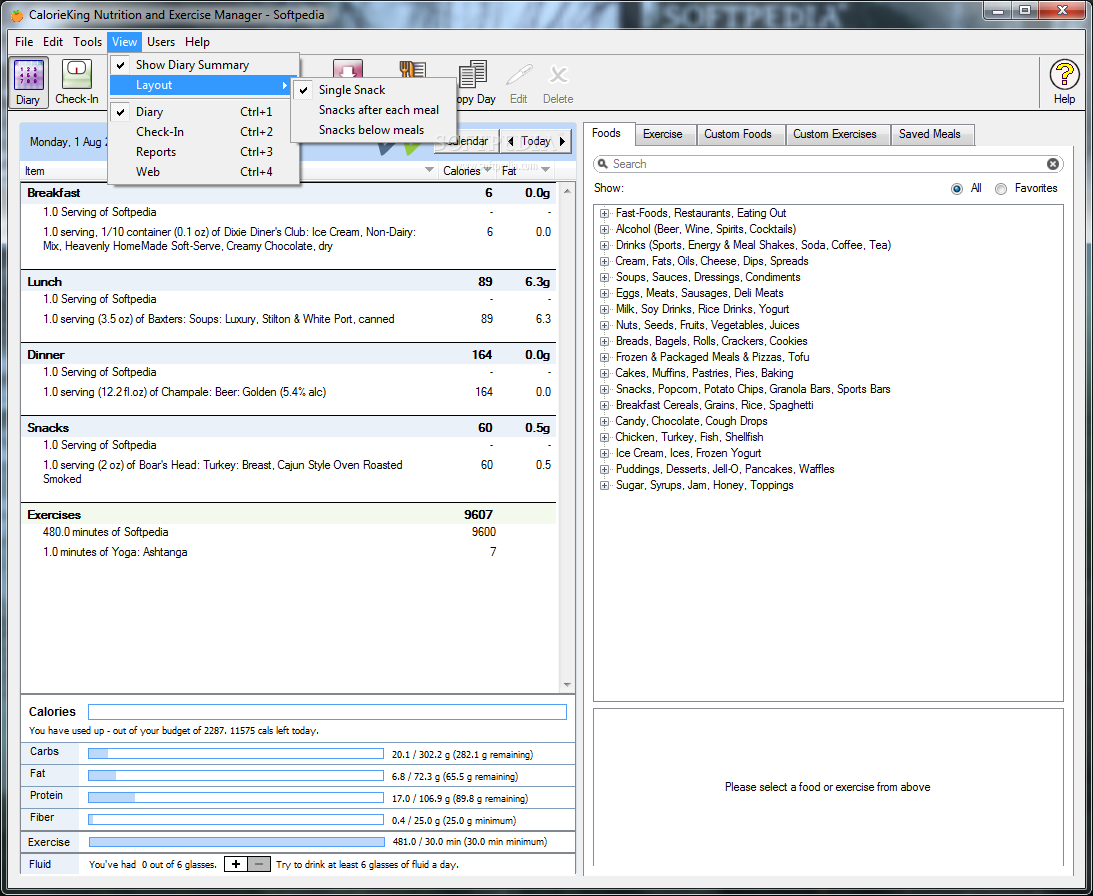Choose Check-In Ctrl+2 menu entry

point(204,132)
